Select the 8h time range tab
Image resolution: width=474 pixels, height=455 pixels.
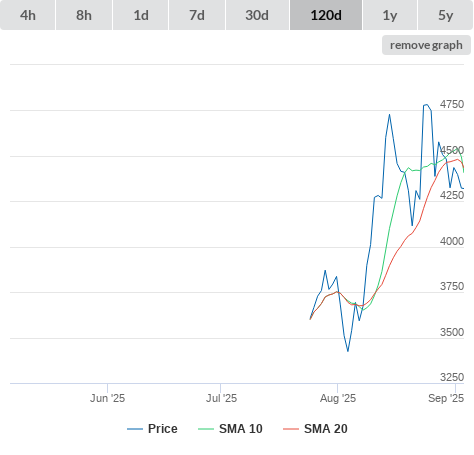84,15
